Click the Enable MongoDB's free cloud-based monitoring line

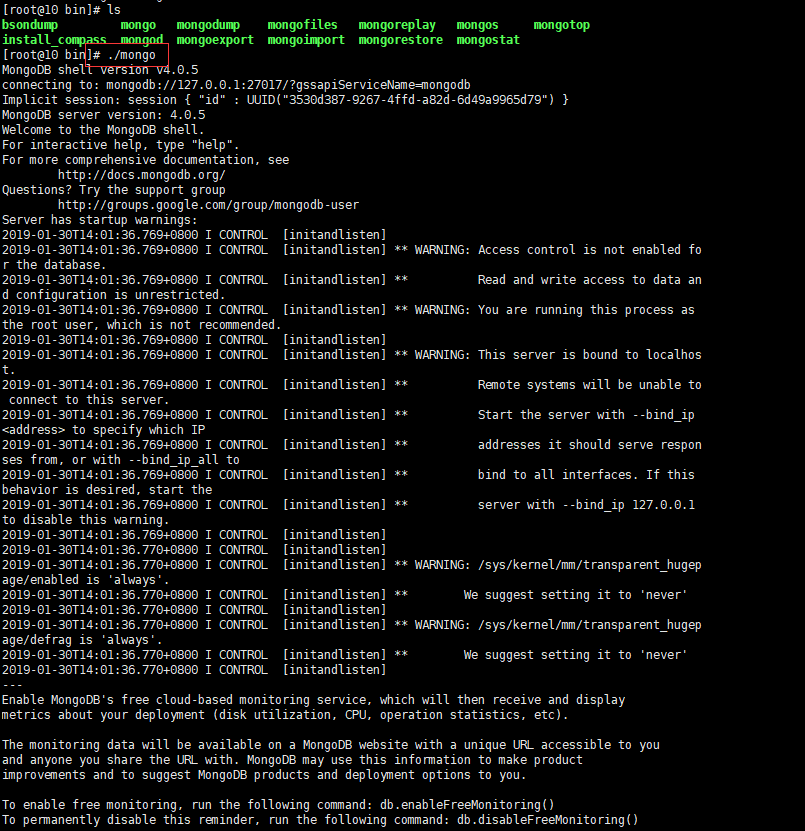click(x=313, y=700)
